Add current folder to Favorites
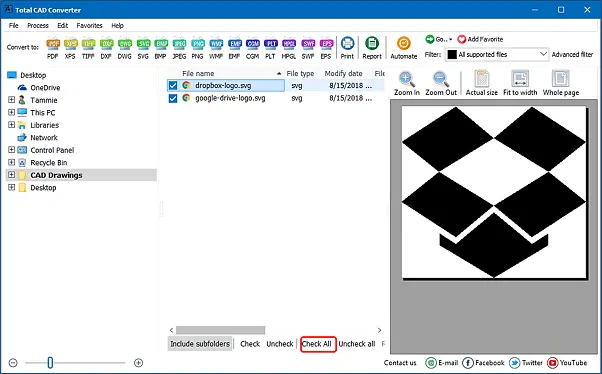The width and height of the screenshot is (602, 374). (x=480, y=39)
